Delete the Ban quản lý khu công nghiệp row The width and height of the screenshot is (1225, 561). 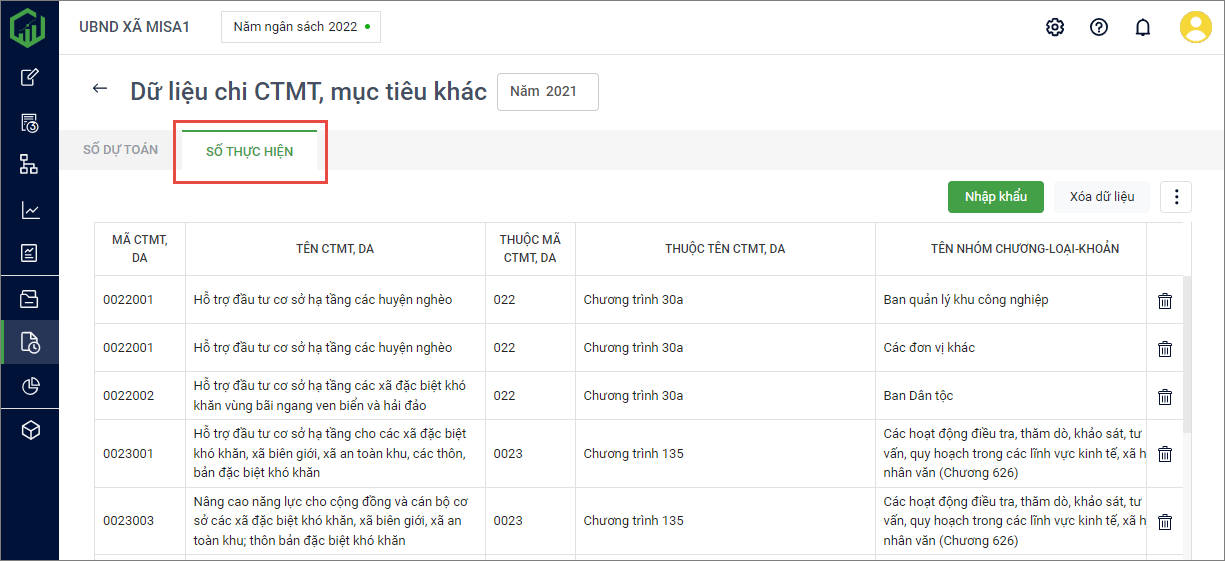tap(1165, 300)
